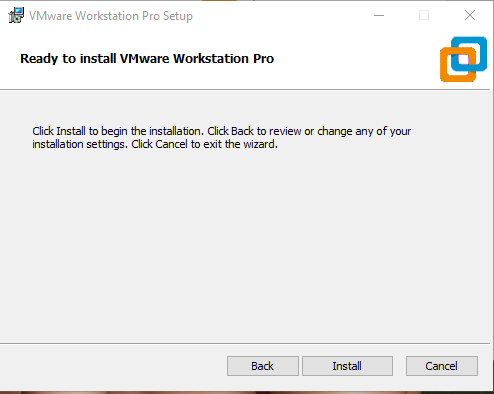Click the 'Click Install to begin' instruction line

221,131
